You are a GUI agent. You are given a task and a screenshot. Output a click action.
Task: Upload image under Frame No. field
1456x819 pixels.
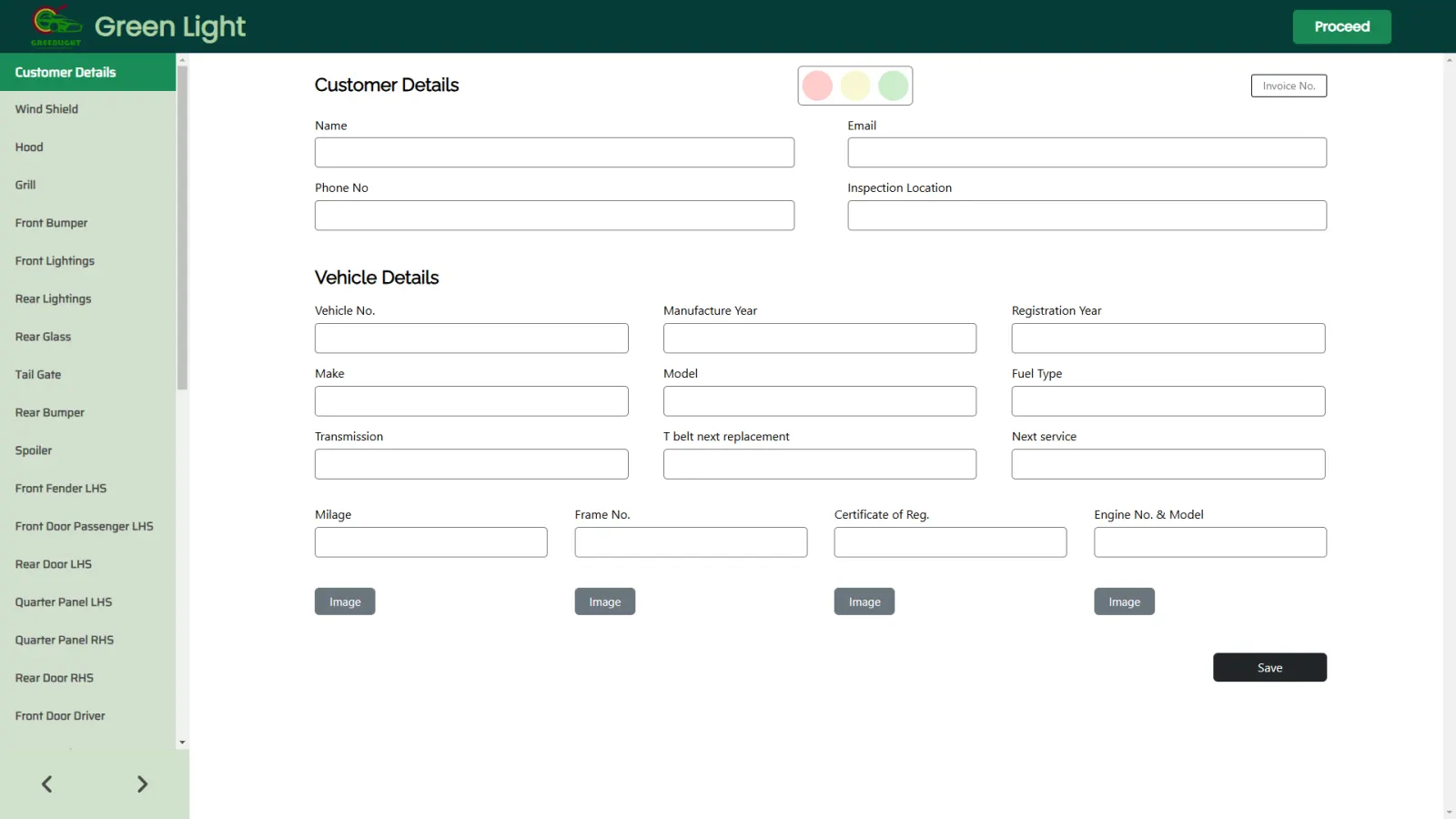point(605,602)
